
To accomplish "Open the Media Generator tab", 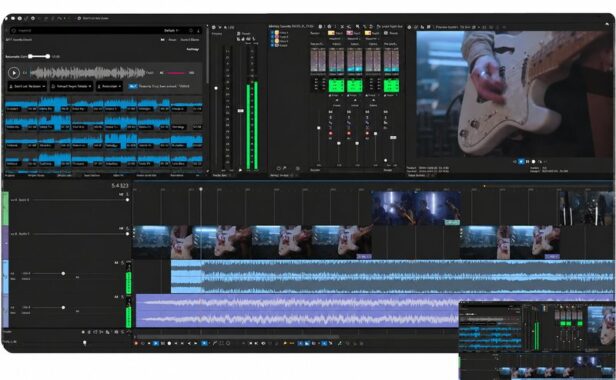I will pyautogui.click(x=146, y=175).
